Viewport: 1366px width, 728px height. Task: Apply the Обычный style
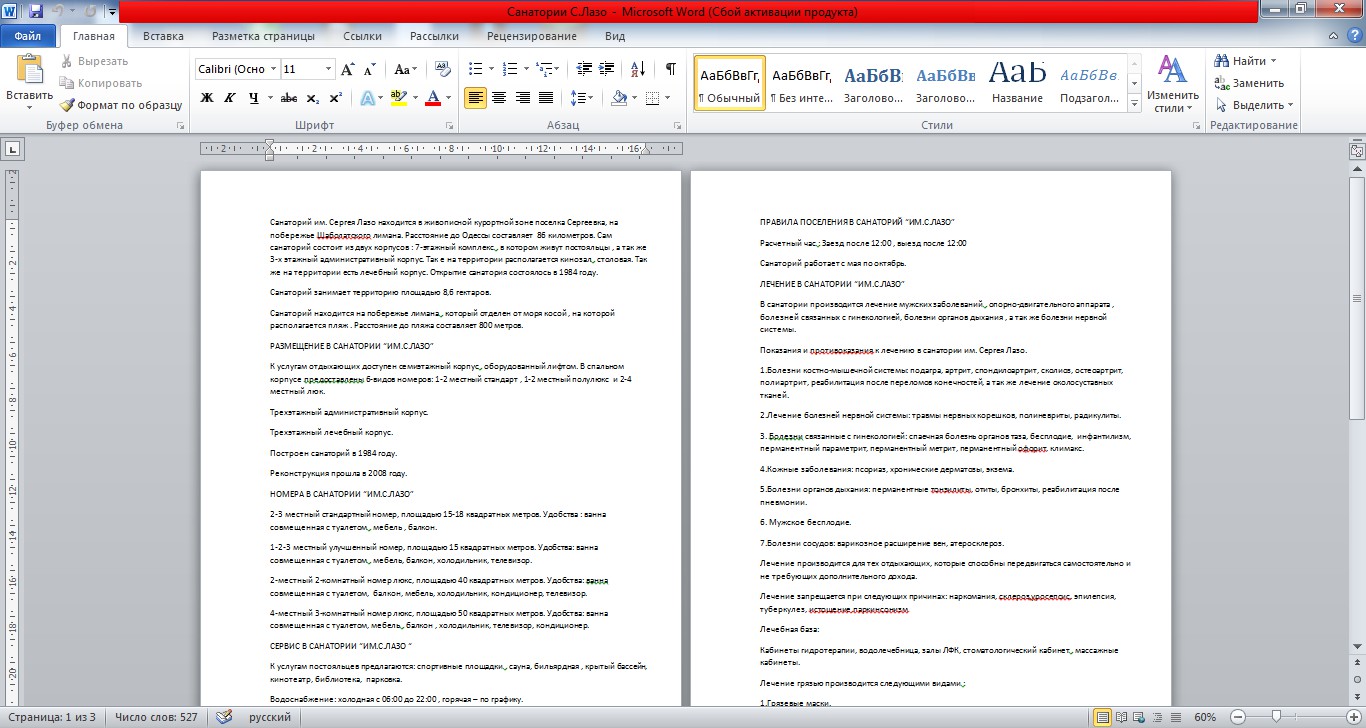tap(730, 83)
